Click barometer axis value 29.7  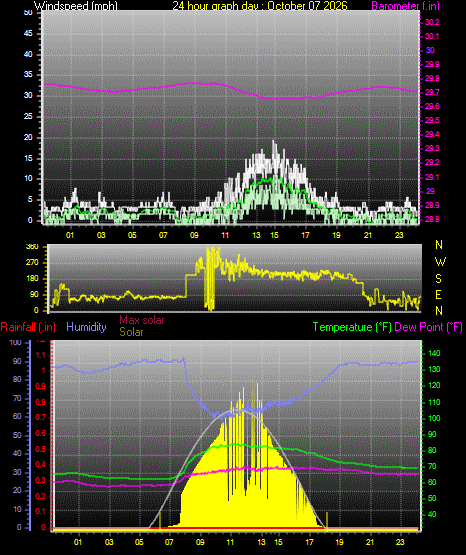point(432,92)
